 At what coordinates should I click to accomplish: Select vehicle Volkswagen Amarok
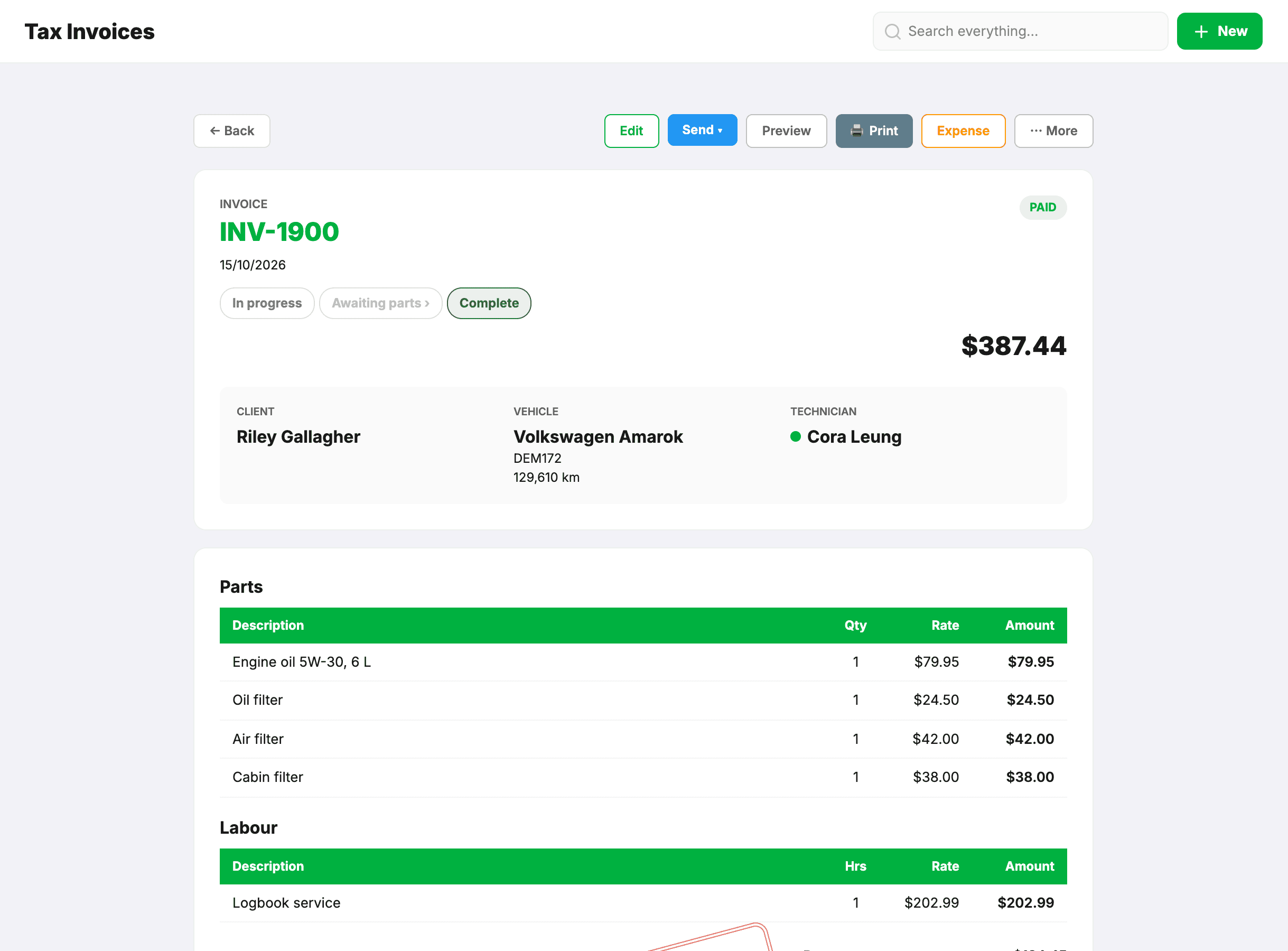pyautogui.click(x=598, y=436)
